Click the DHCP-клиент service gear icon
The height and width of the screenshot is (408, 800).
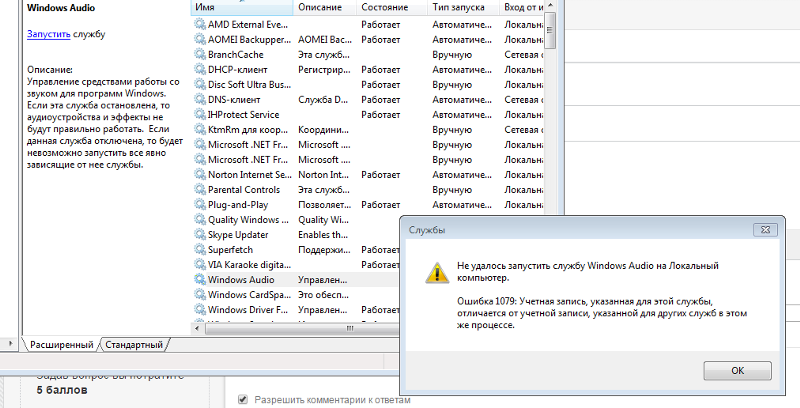(x=199, y=69)
